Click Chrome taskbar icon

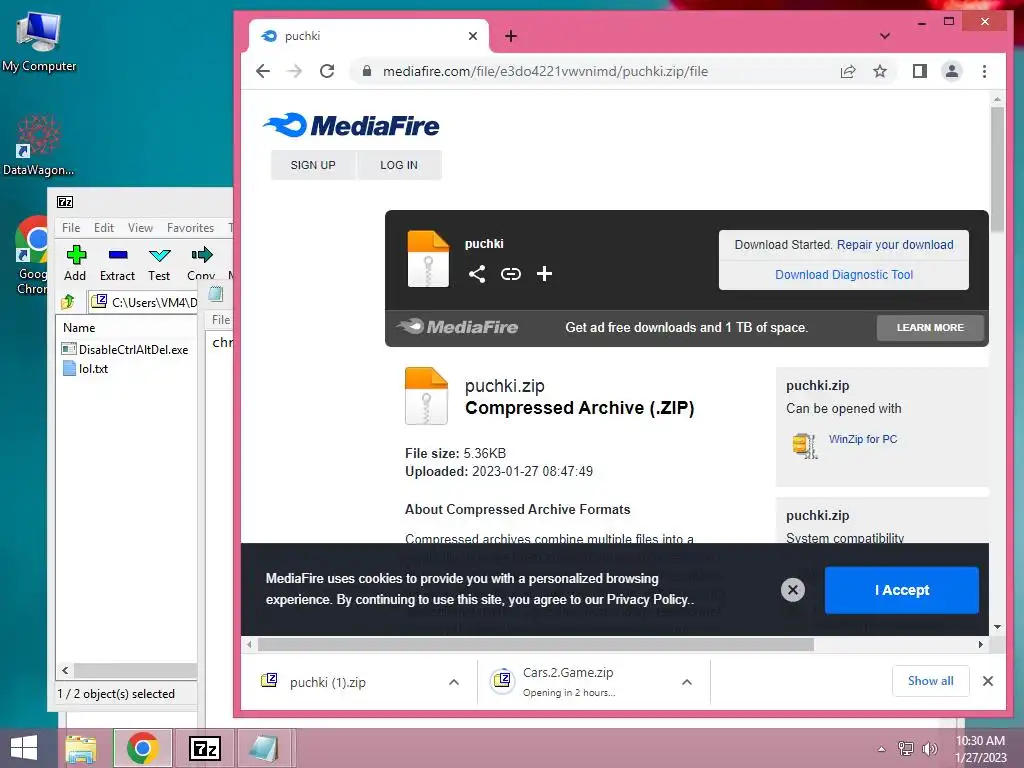point(142,748)
